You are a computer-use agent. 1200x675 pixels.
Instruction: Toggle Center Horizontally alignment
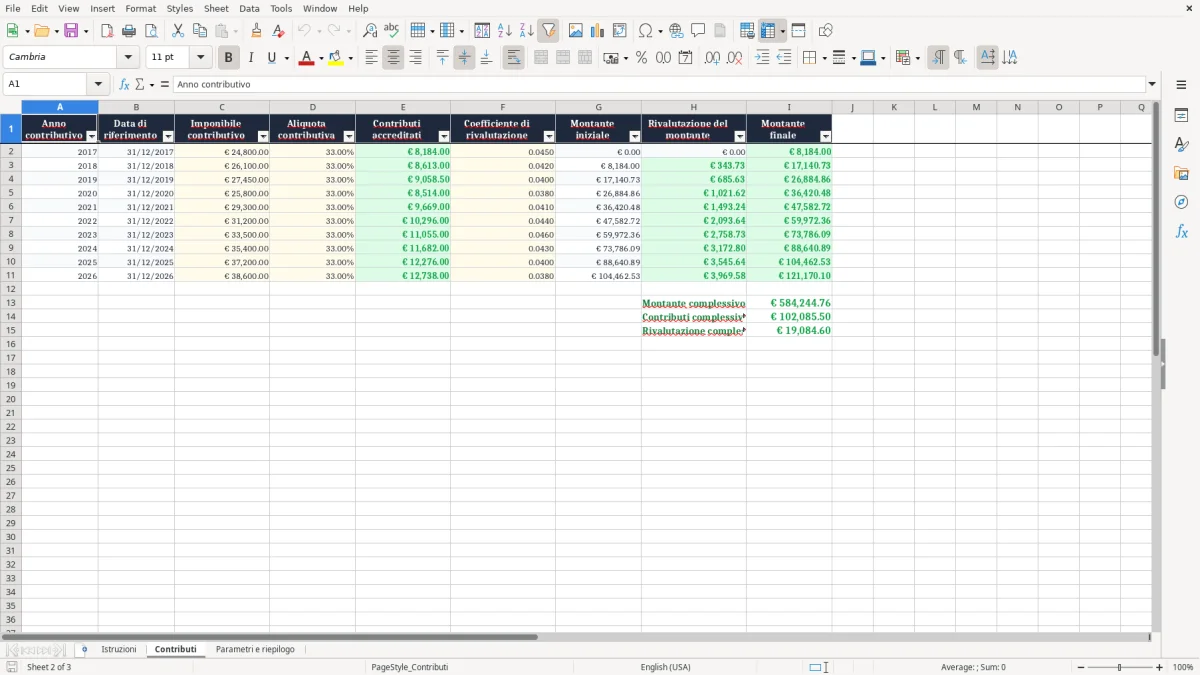(x=393, y=58)
